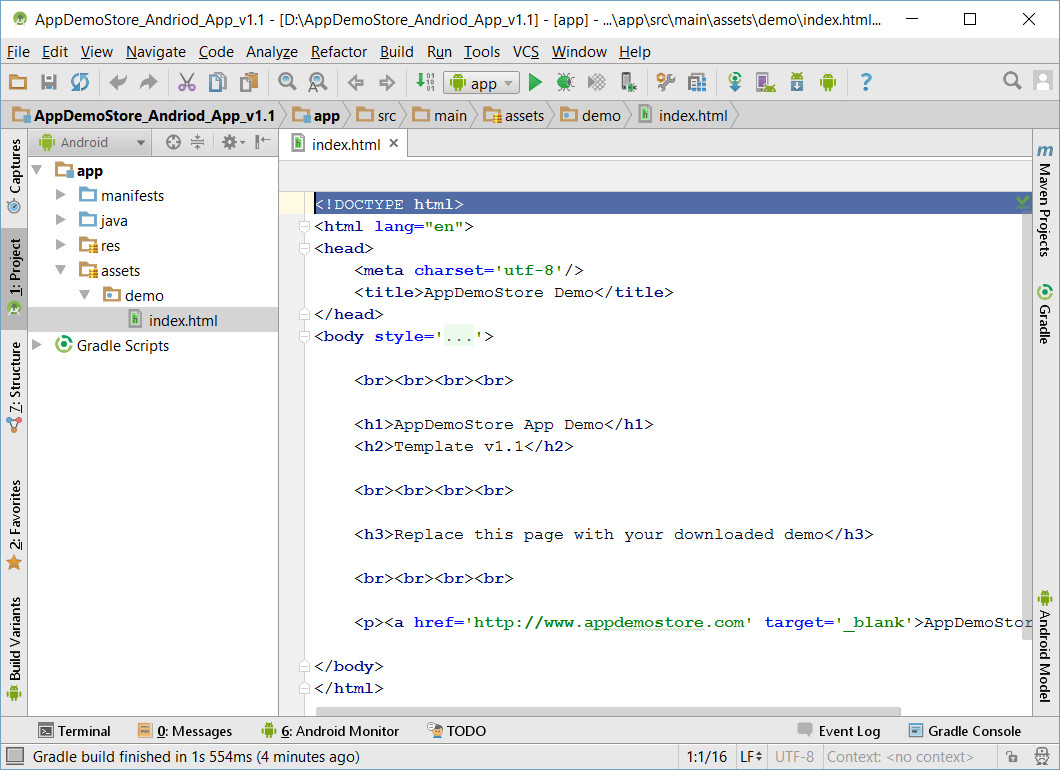Image resolution: width=1060 pixels, height=770 pixels.
Task: Toggle Android Model side panel
Action: (1044, 647)
